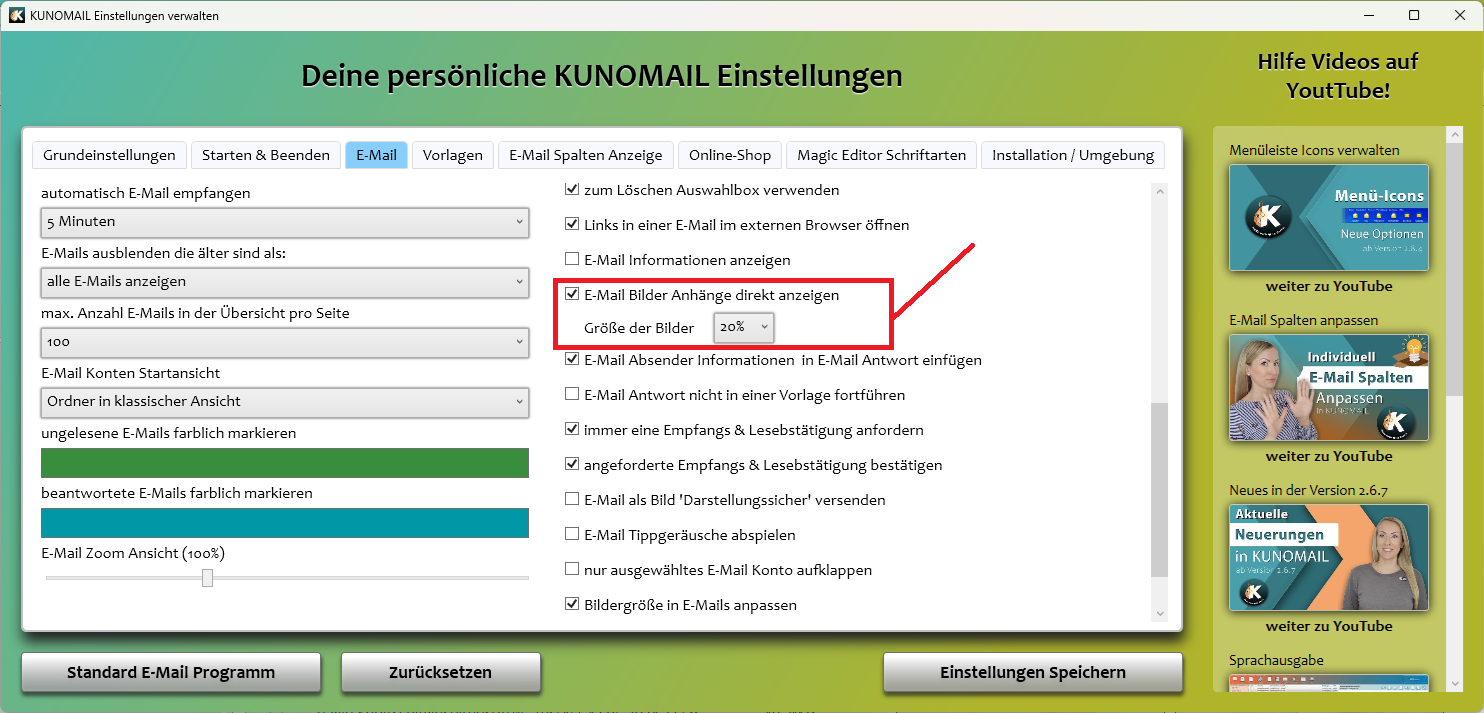Save with Einstellungen Speichern button
The width and height of the screenshot is (1484, 713).
pos(1033,672)
